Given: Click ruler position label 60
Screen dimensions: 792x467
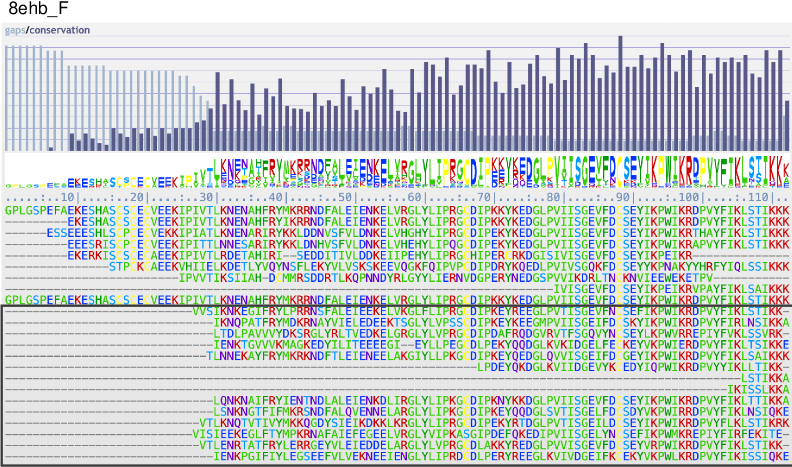Looking at the screenshot, I should (414, 197).
